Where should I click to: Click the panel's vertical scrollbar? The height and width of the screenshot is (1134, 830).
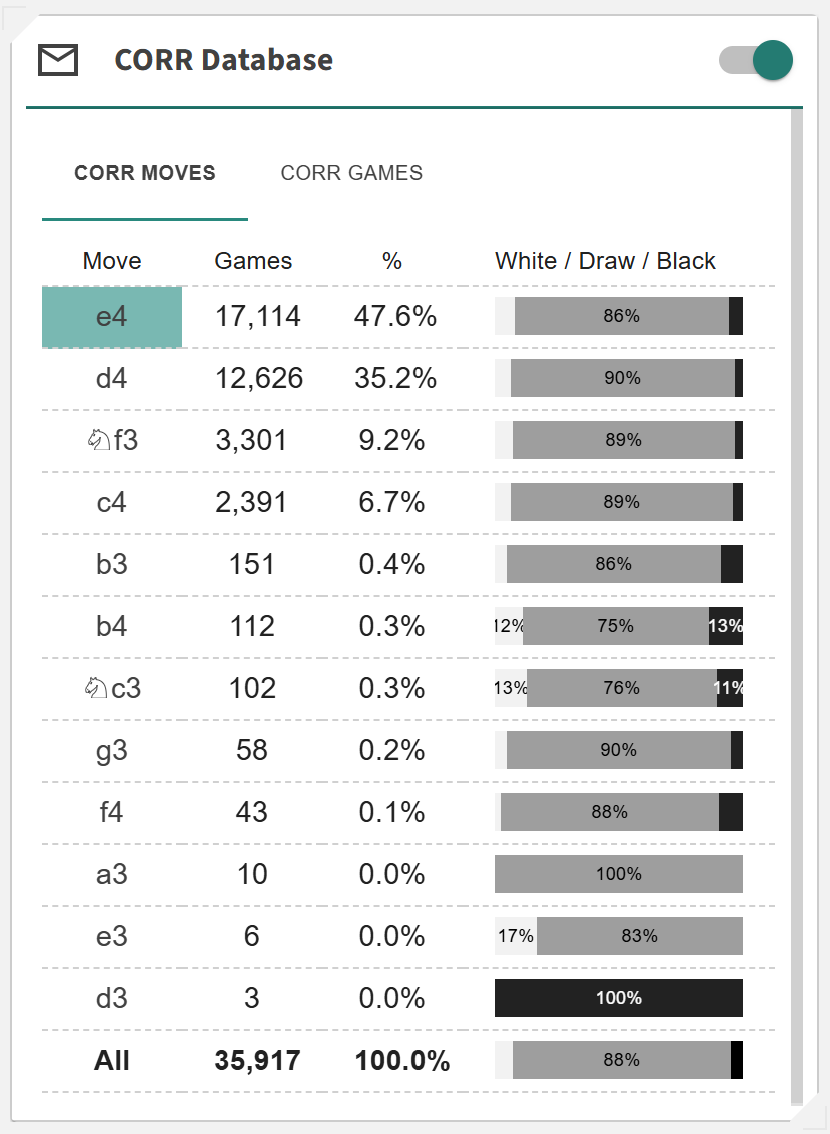click(796, 600)
